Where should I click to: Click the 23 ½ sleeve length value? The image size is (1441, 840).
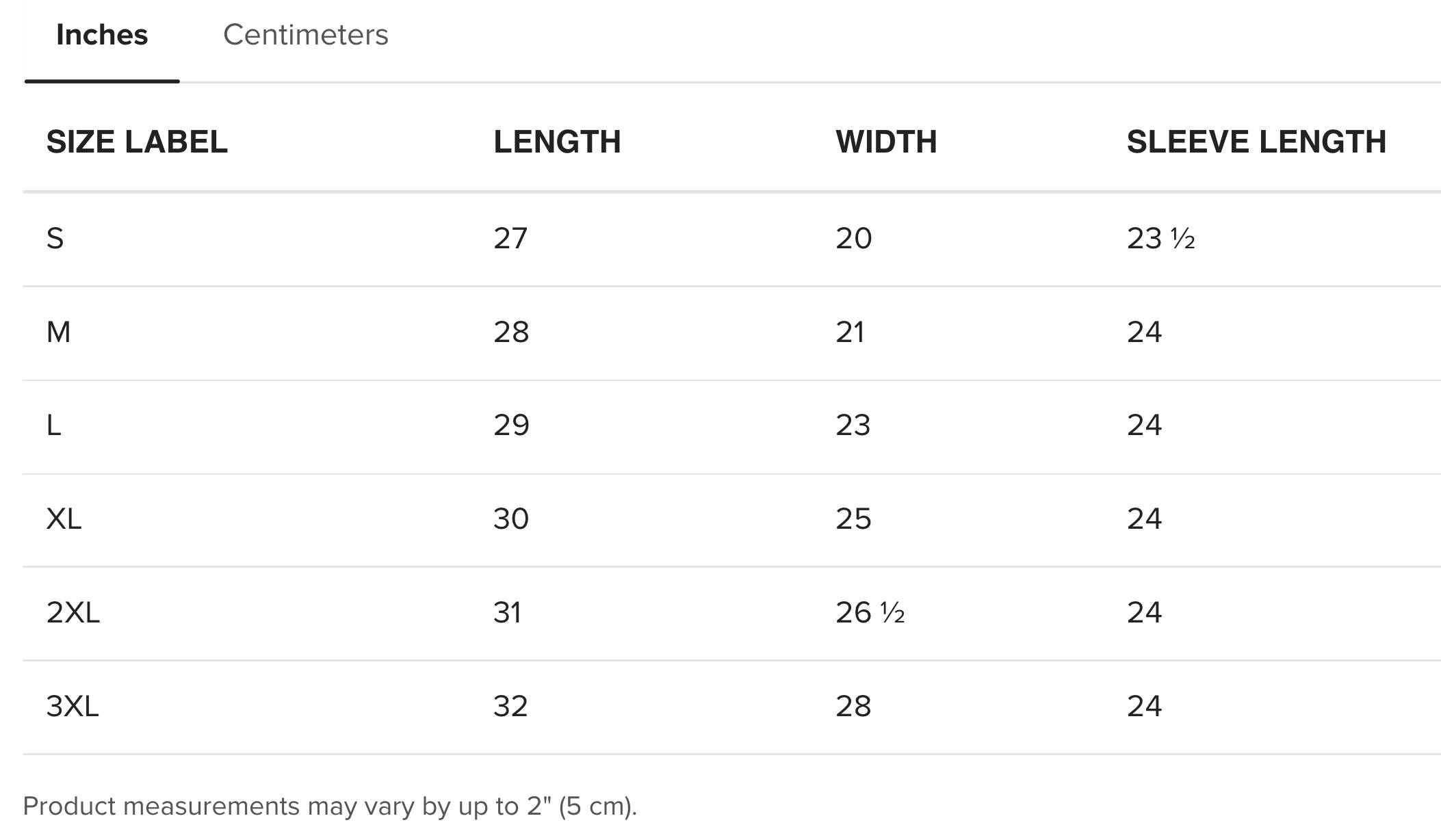(x=1160, y=239)
